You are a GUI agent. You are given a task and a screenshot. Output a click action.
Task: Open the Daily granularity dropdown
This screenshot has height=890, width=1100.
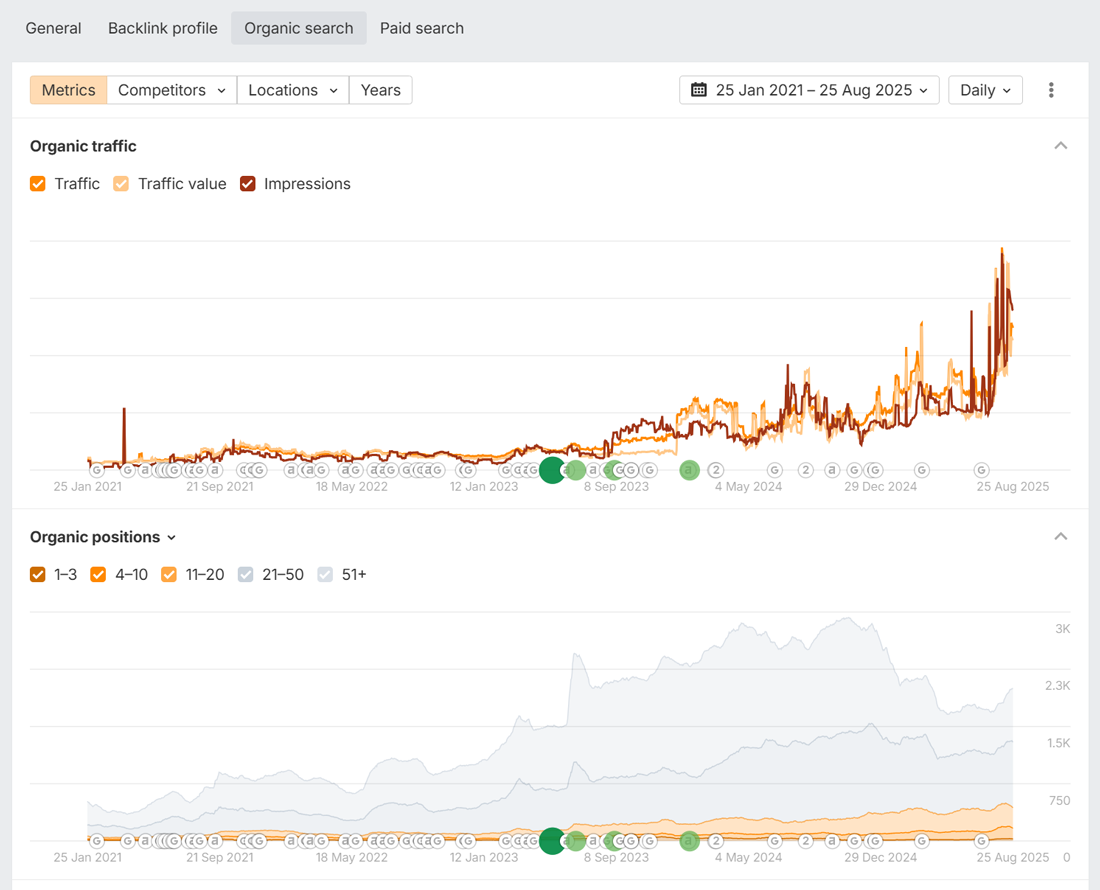[985, 90]
